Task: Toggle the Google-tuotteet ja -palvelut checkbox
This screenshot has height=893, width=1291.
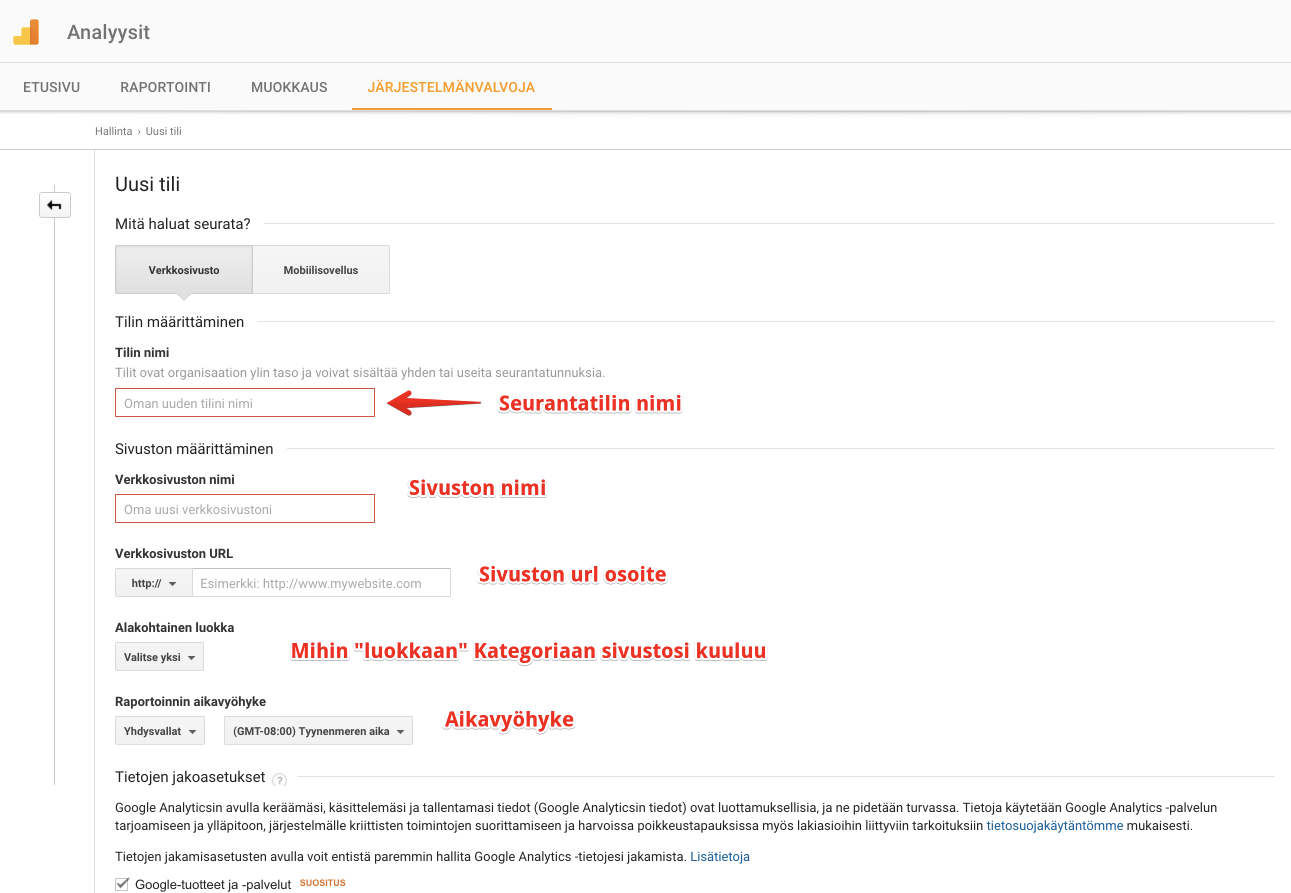Action: point(122,884)
